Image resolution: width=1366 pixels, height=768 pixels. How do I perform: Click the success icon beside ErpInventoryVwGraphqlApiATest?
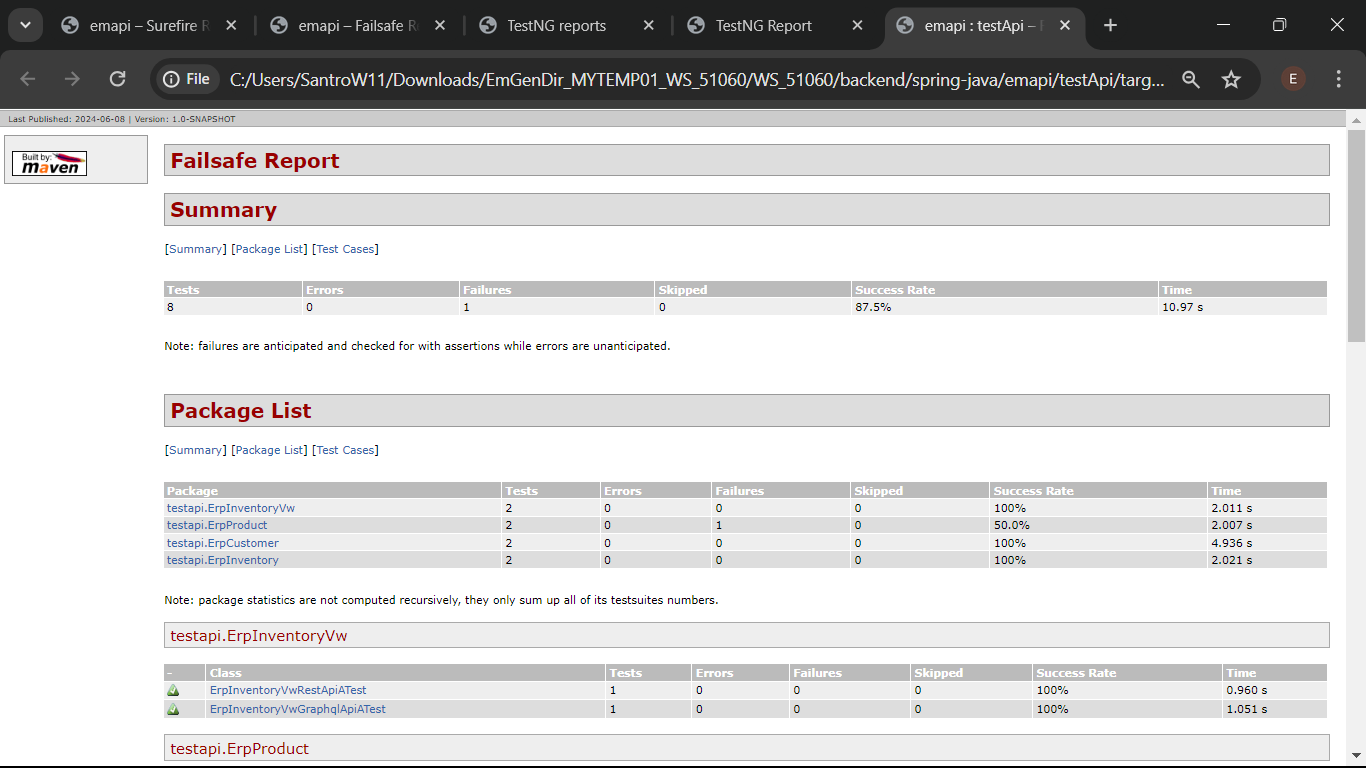pyautogui.click(x=173, y=709)
